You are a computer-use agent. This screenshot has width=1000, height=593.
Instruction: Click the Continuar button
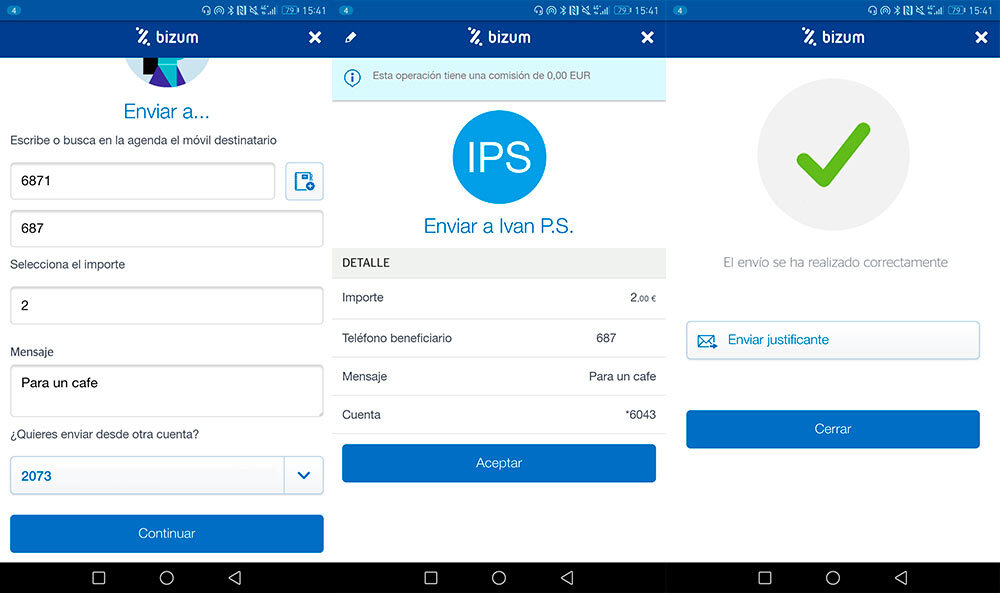pyautogui.click(x=166, y=534)
